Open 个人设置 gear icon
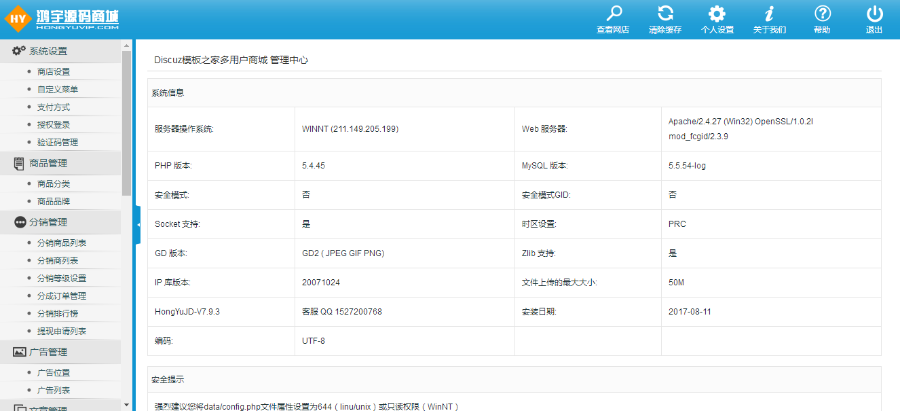The image size is (900, 411). (717, 14)
